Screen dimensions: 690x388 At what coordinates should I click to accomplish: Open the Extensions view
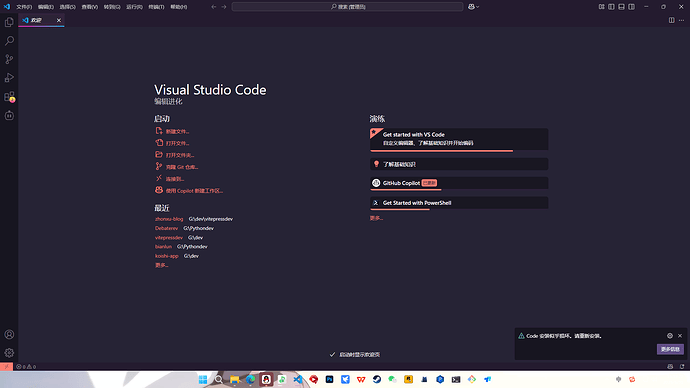pyautogui.click(x=9, y=96)
